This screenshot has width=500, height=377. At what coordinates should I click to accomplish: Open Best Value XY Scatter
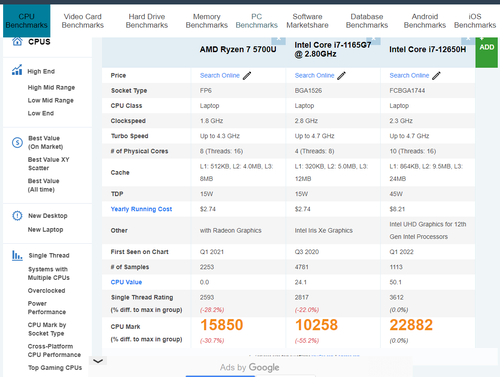[x=49, y=164]
